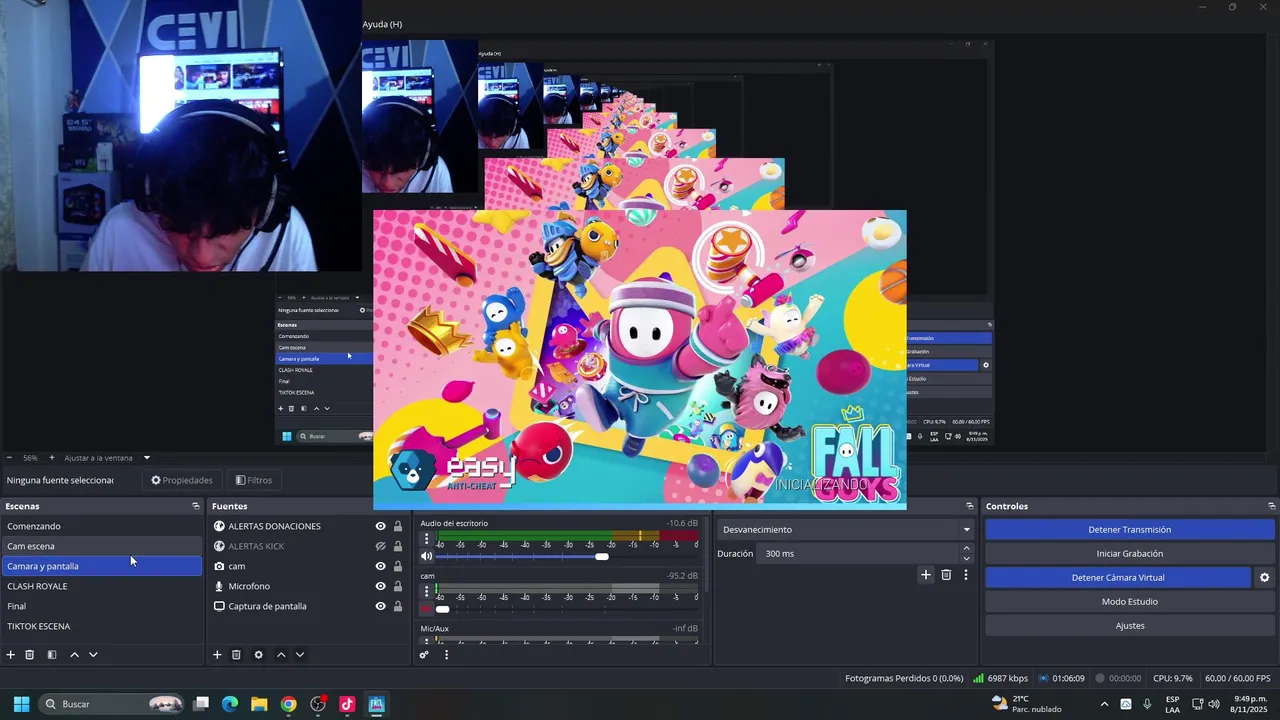1280x720 pixels.
Task: Undock the Controles panel
Action: coord(1271,506)
